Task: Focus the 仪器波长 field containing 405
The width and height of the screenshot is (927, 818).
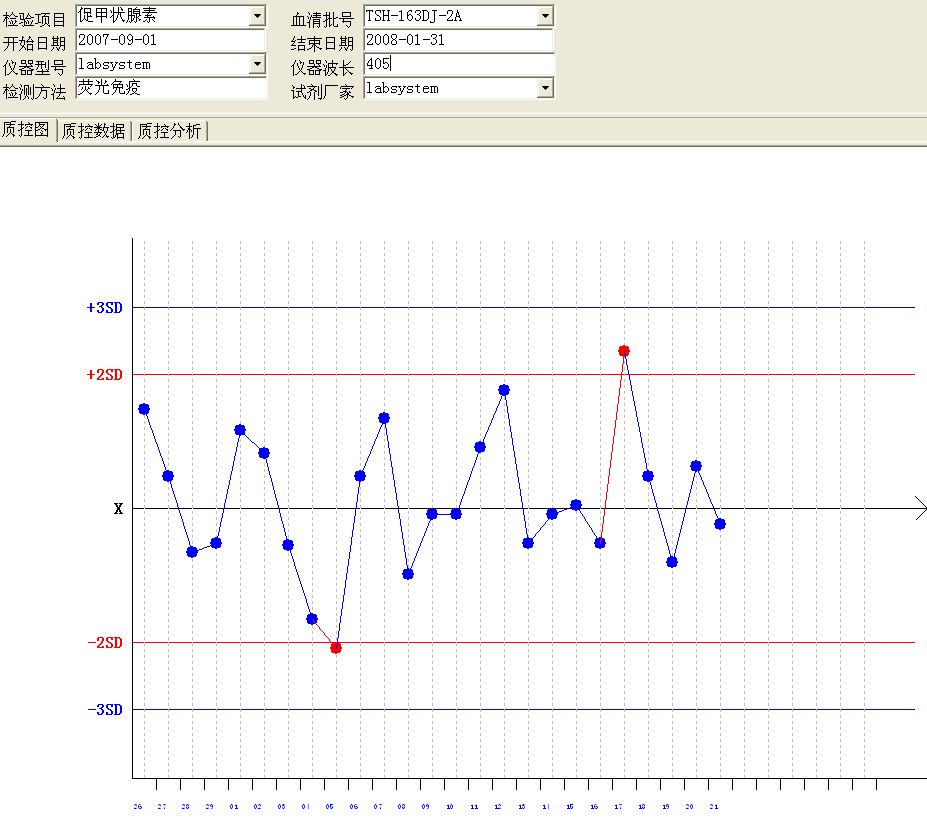Action: [457, 64]
